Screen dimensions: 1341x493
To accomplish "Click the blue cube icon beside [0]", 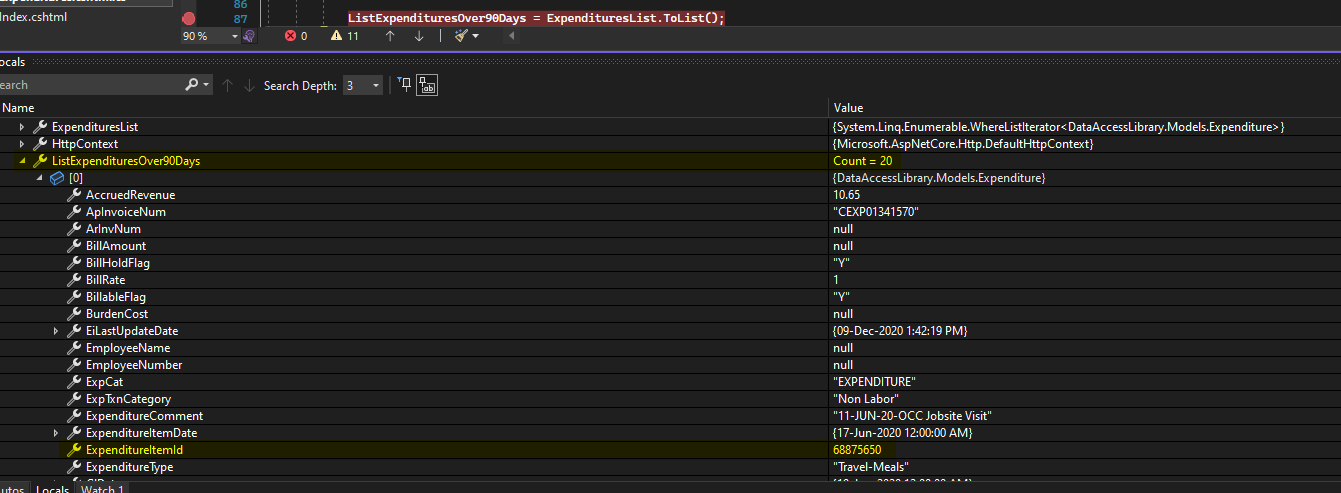I will coord(57,178).
